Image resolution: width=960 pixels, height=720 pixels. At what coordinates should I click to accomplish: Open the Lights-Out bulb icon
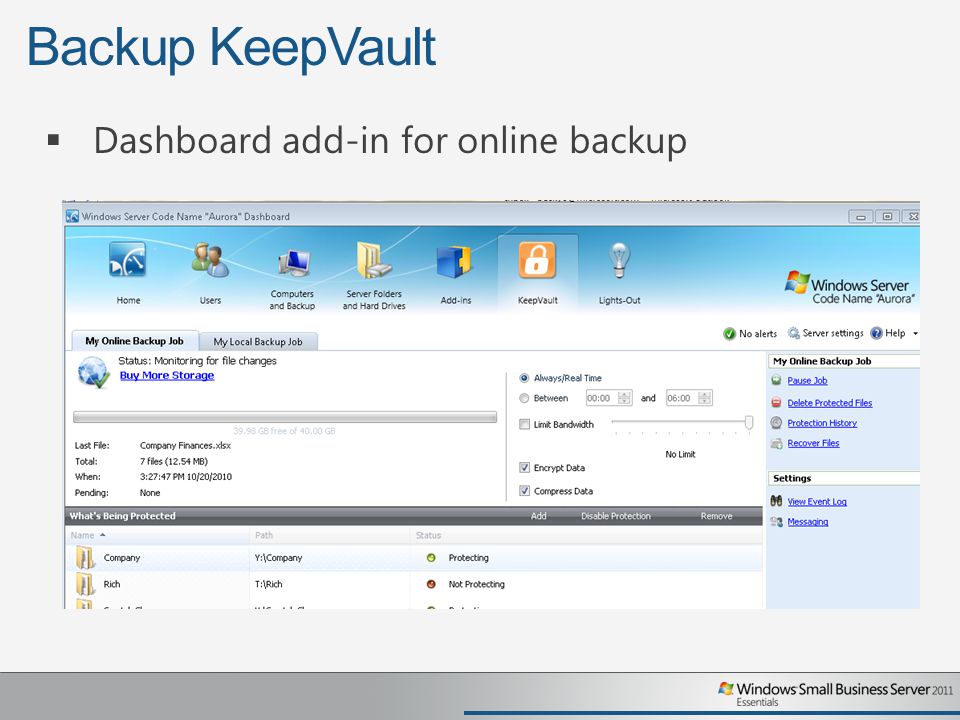coord(619,260)
